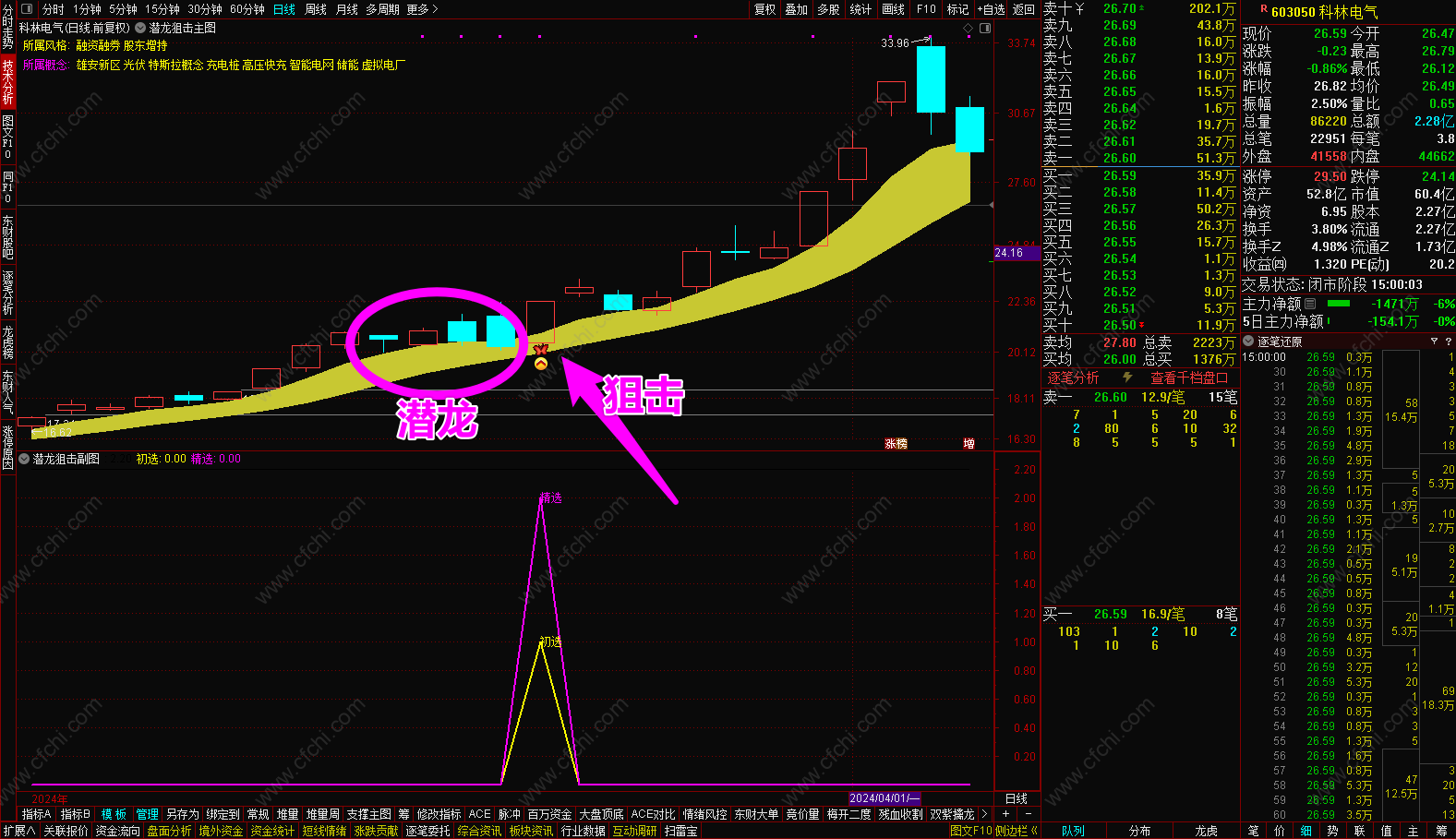The height and width of the screenshot is (839, 1456).
Task: Open the 分时走势 left sidebar tab
Action: (x=7, y=26)
